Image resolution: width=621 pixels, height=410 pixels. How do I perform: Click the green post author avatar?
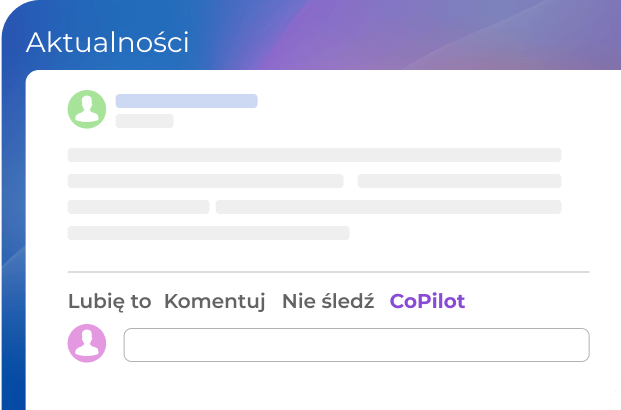tap(87, 109)
